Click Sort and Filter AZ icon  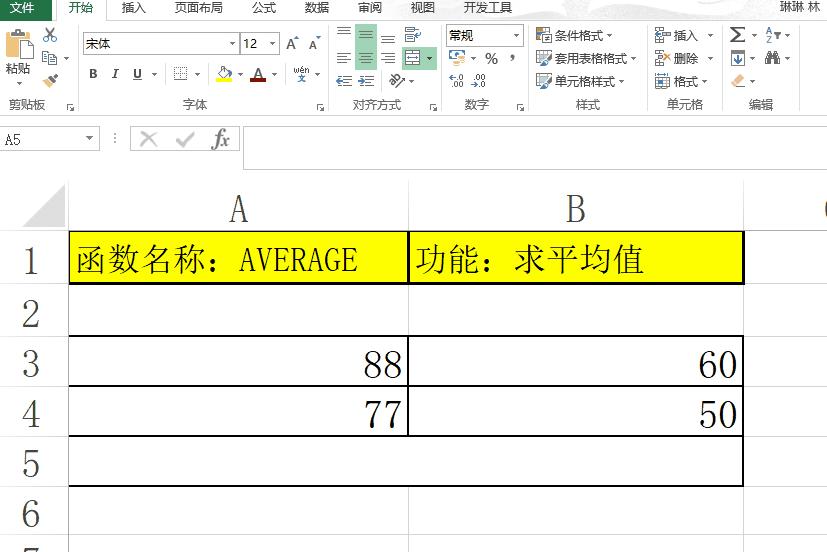772,35
